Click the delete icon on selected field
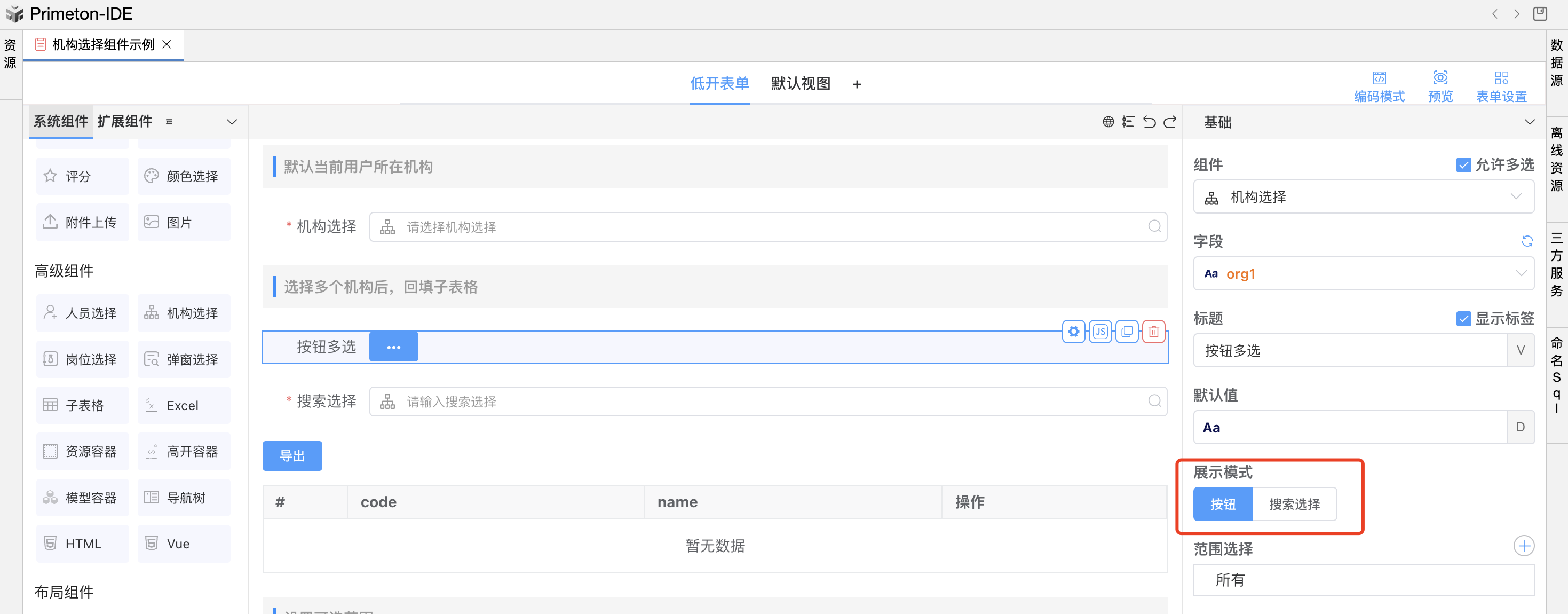This screenshot has width=1568, height=614. coord(1153,332)
